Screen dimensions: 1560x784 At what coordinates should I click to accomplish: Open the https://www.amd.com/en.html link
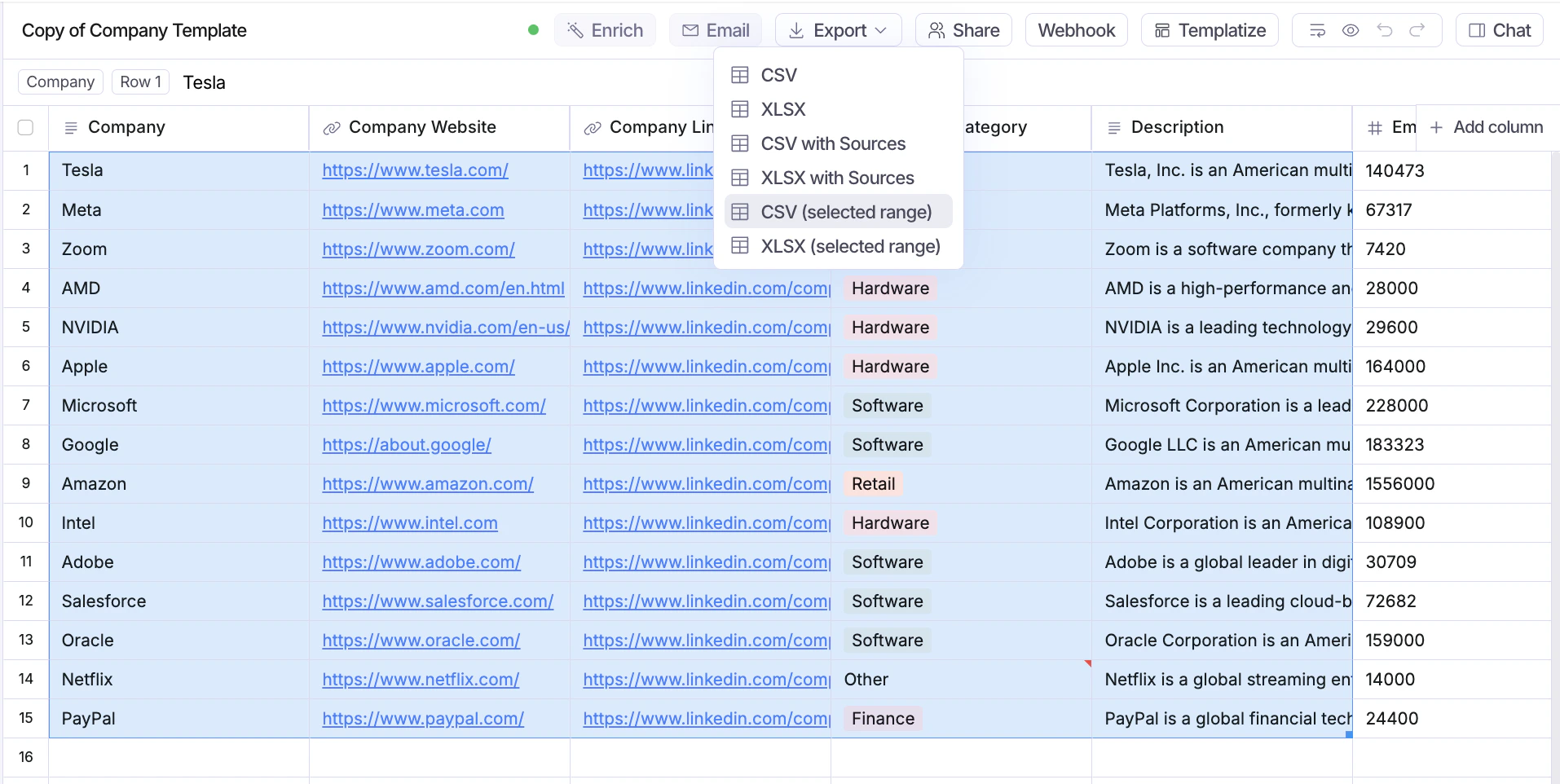(x=443, y=288)
